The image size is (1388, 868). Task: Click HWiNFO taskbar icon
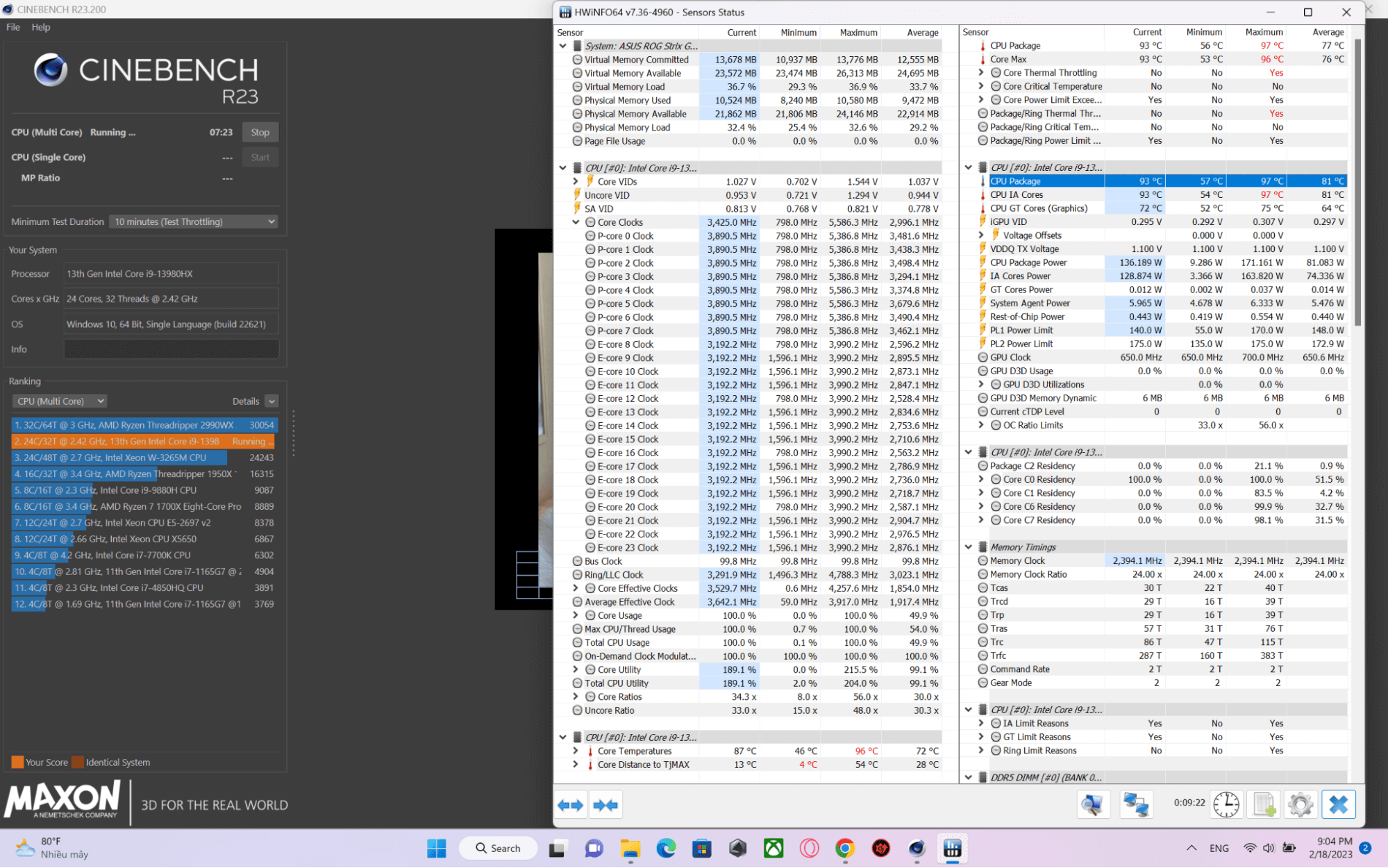pos(953,849)
